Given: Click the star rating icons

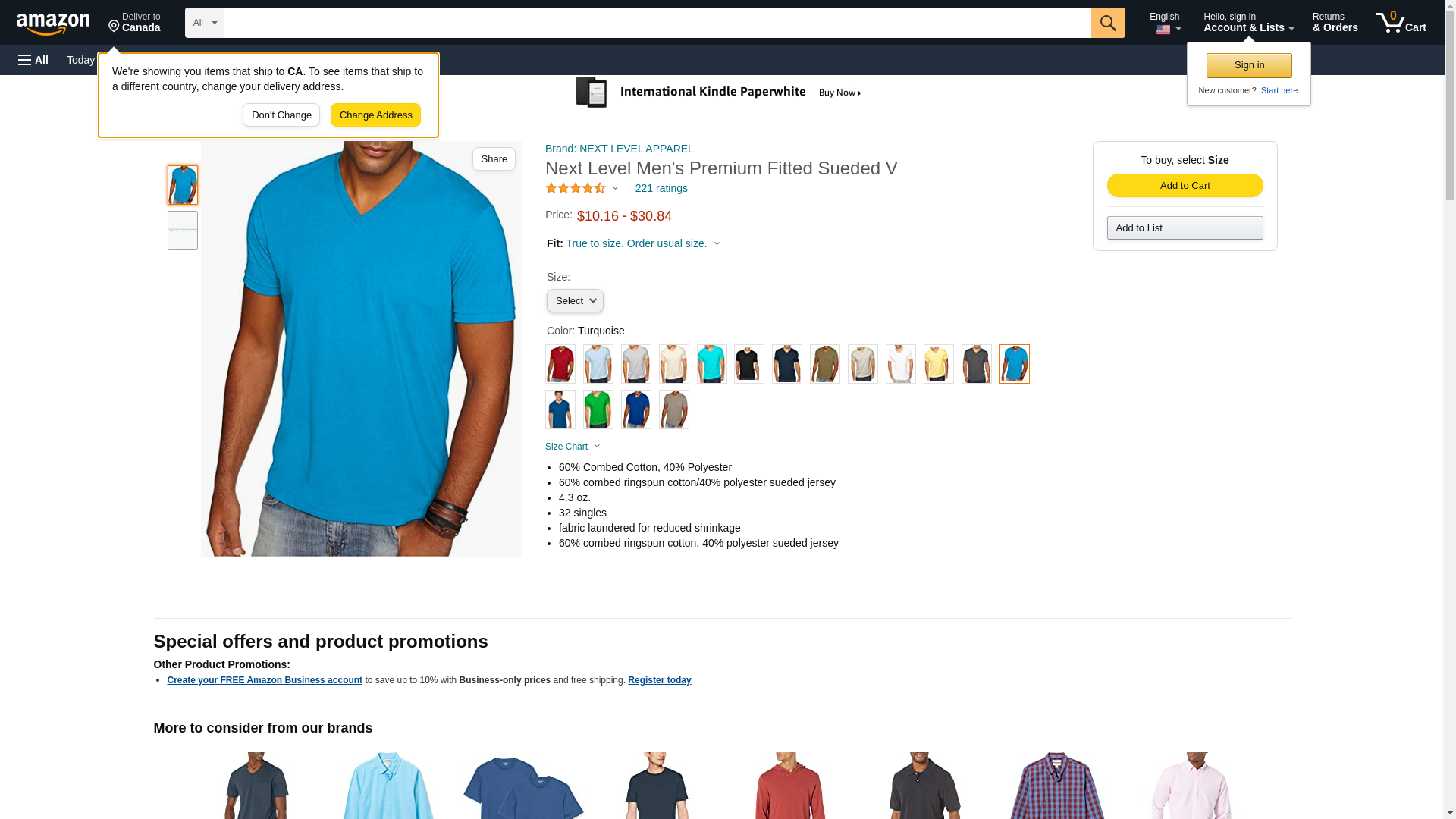Looking at the screenshot, I should point(576,188).
